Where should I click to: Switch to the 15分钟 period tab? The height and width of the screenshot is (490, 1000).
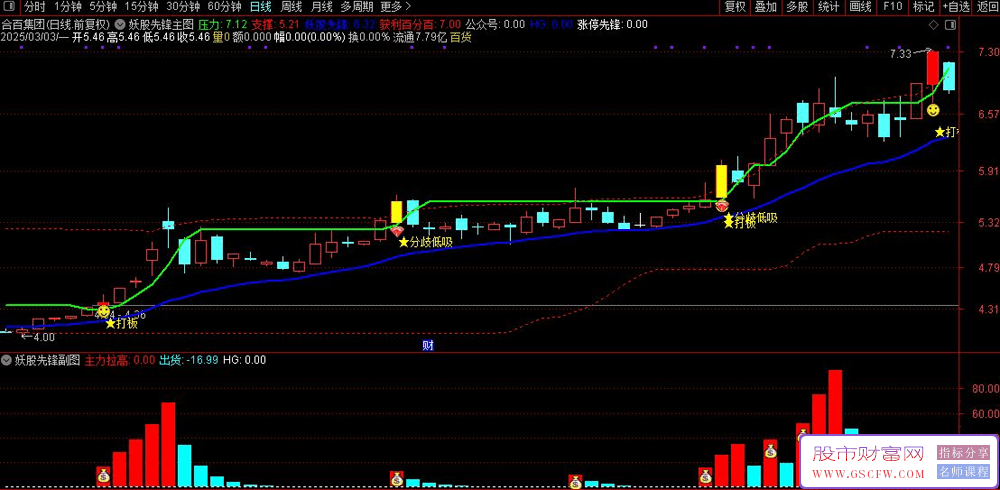tap(141, 7)
